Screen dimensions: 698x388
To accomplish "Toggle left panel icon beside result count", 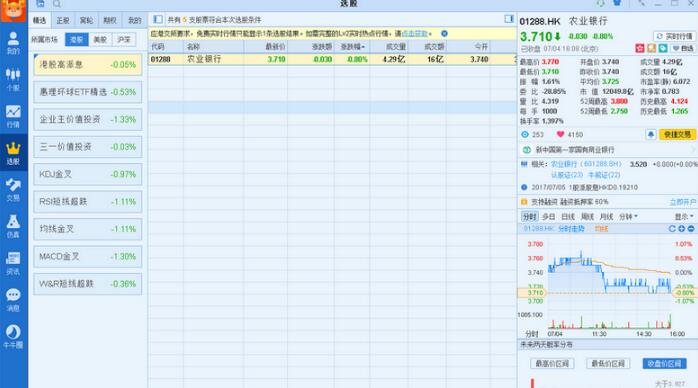I will click(158, 19).
